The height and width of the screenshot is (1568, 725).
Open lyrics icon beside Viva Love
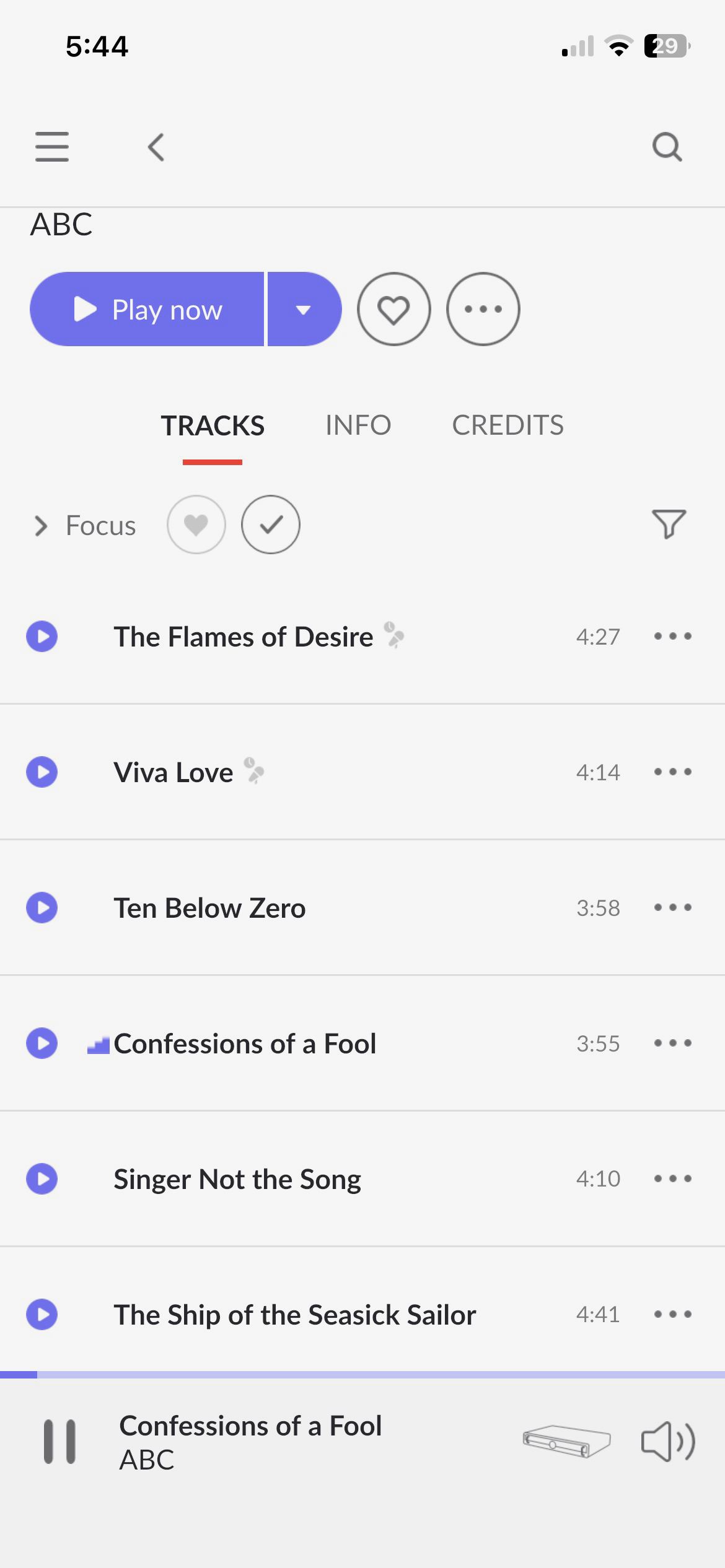click(254, 771)
